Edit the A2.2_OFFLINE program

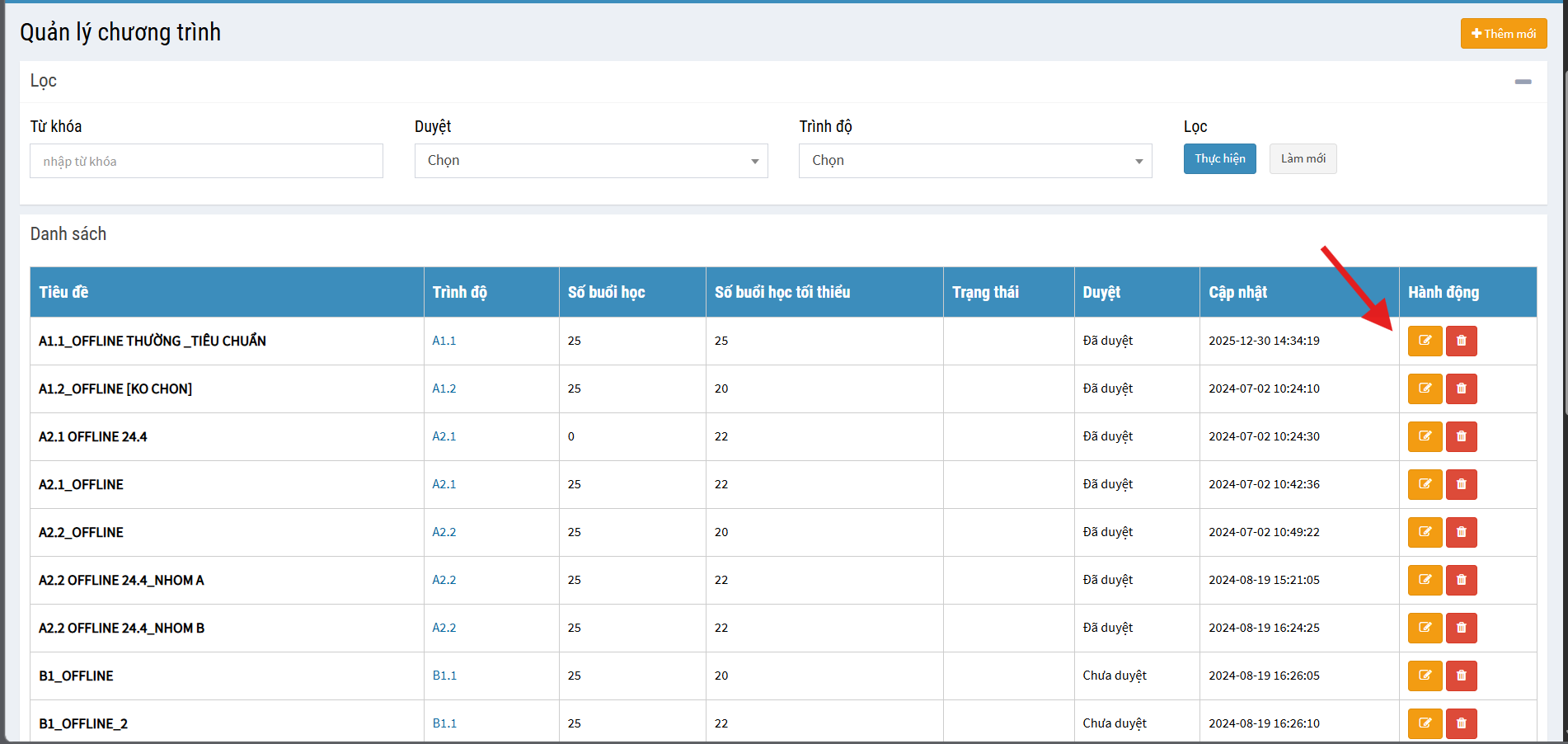1425,532
